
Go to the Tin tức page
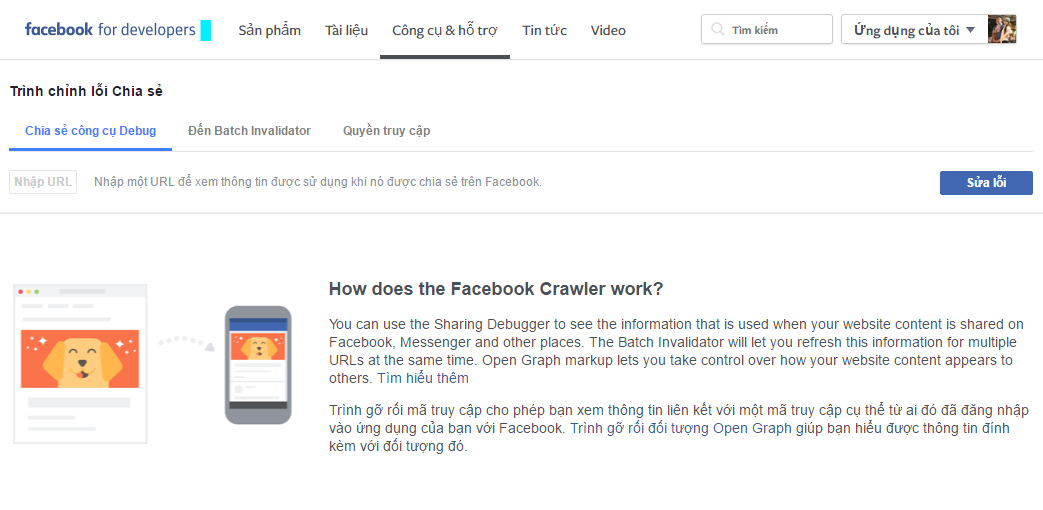(x=544, y=30)
